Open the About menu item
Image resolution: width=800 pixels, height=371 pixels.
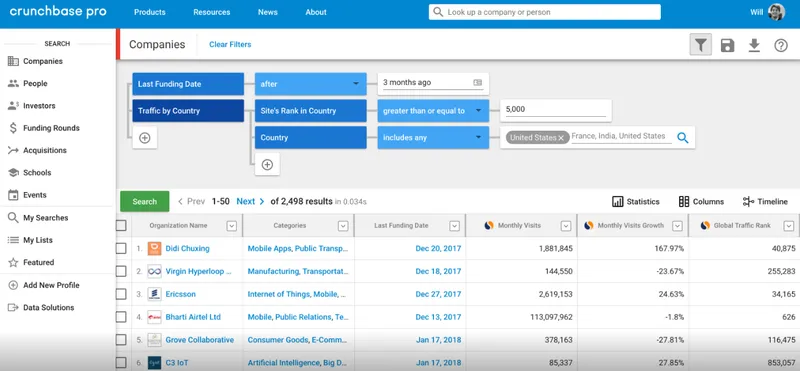point(316,12)
